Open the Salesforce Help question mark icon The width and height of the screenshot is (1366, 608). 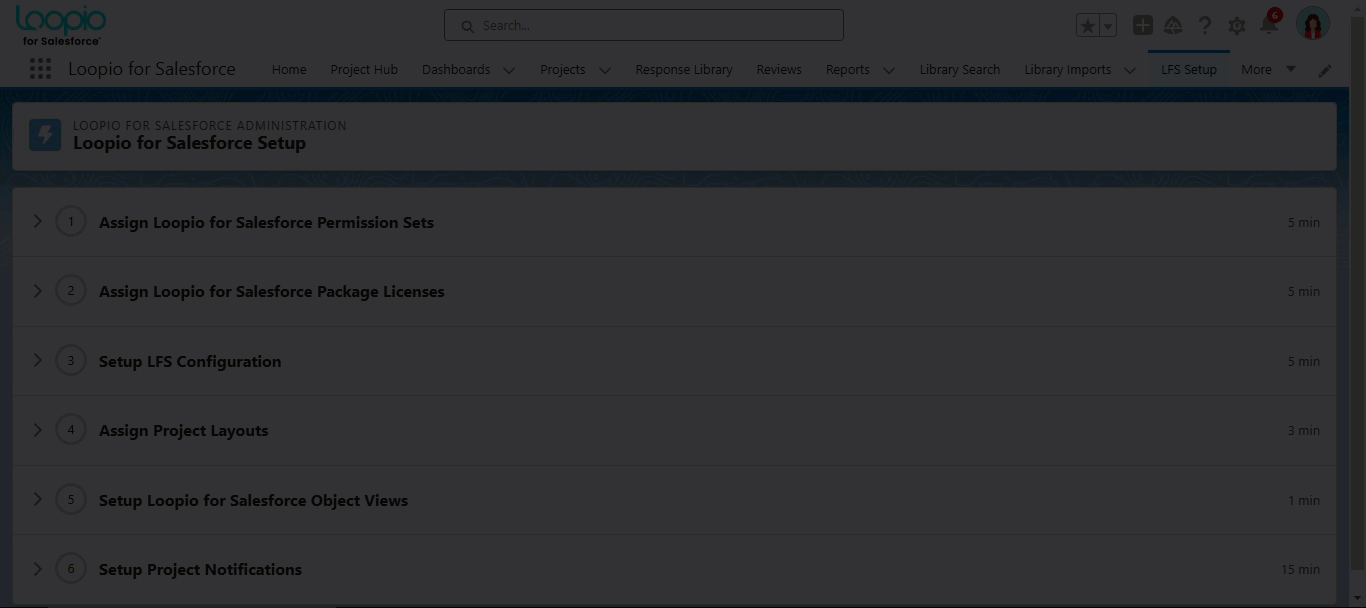(1205, 26)
